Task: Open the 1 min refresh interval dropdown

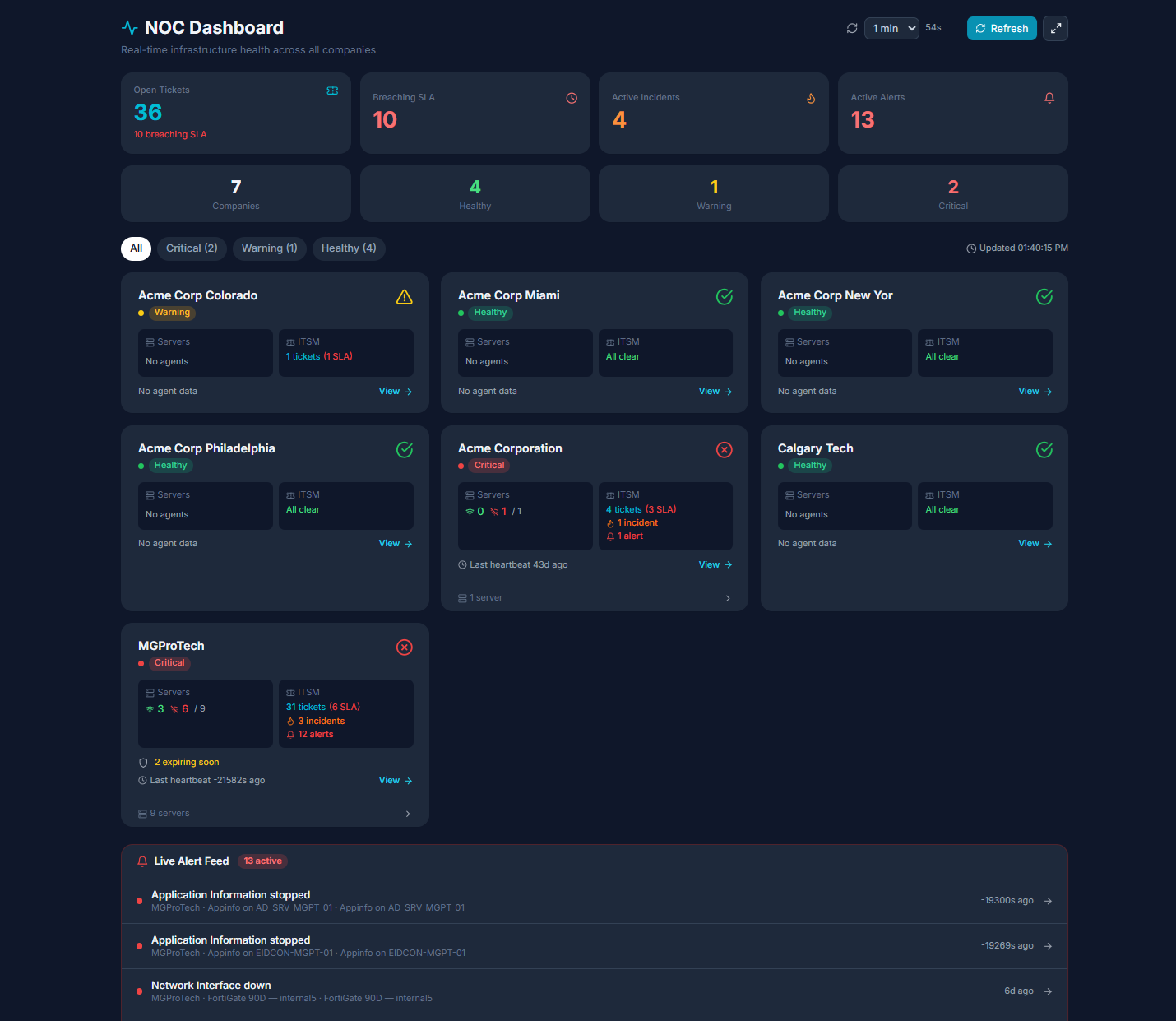Action: tap(891, 28)
